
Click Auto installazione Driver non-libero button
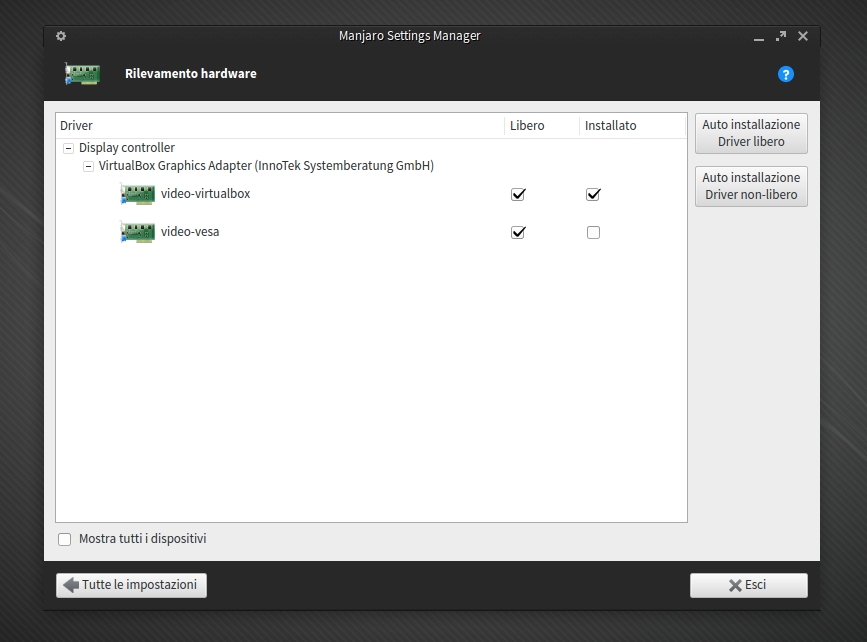(x=751, y=186)
